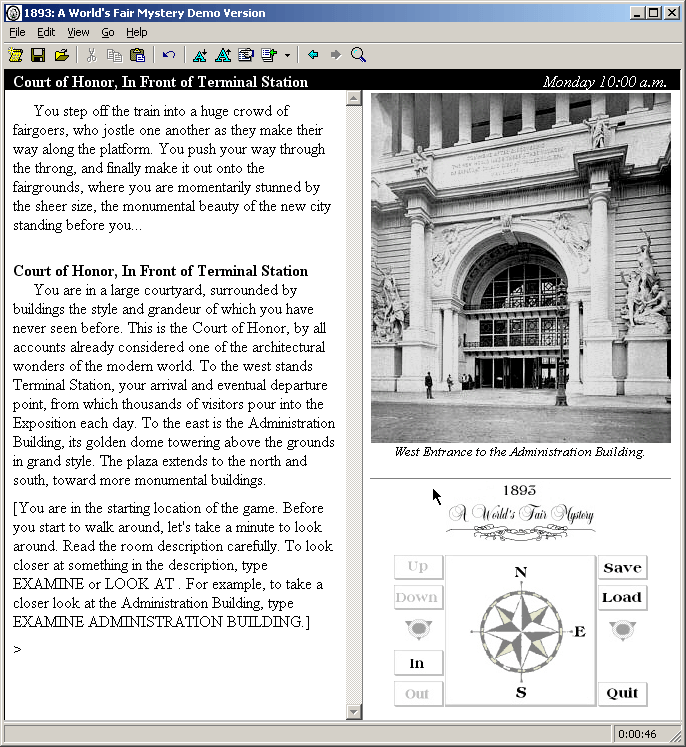Click the Up direction button
This screenshot has height=747, width=686.
click(x=418, y=566)
